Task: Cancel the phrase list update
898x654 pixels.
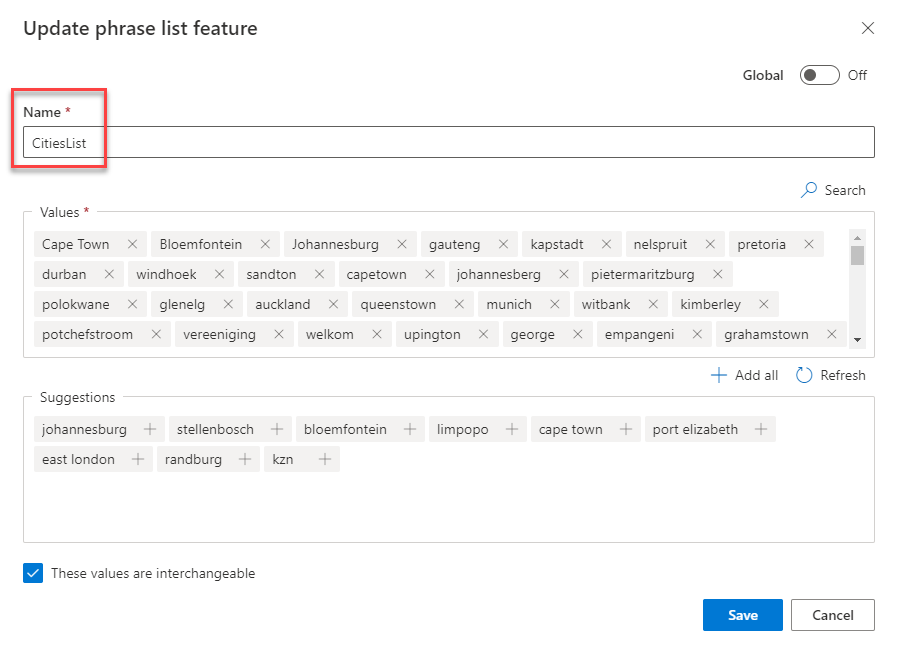Action: (833, 615)
